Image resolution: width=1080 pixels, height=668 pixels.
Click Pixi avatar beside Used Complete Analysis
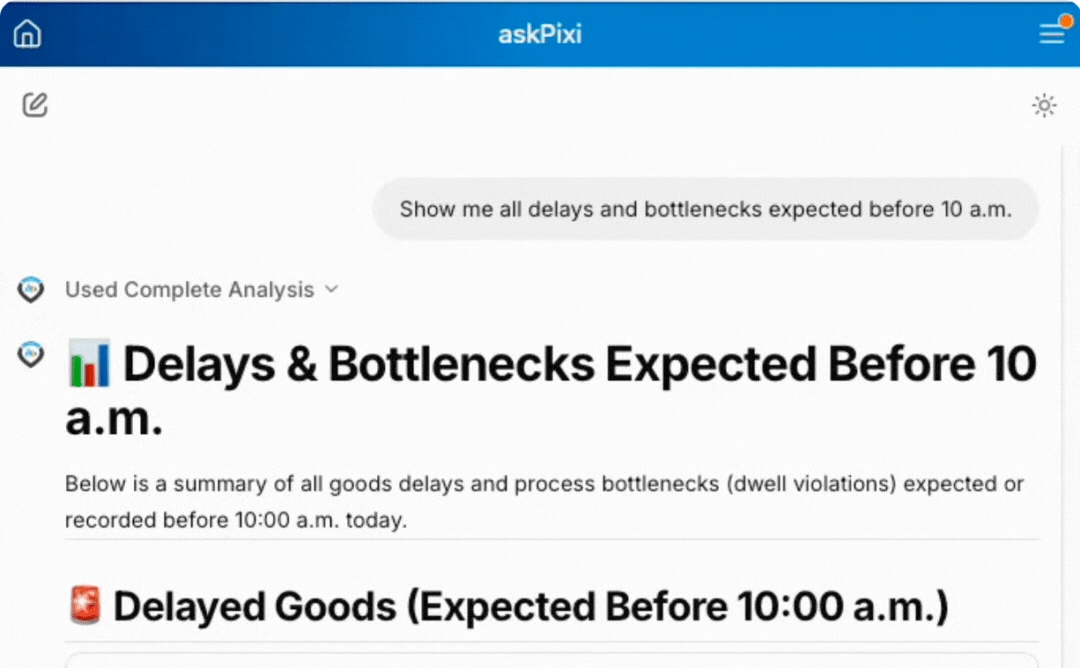[x=31, y=290]
